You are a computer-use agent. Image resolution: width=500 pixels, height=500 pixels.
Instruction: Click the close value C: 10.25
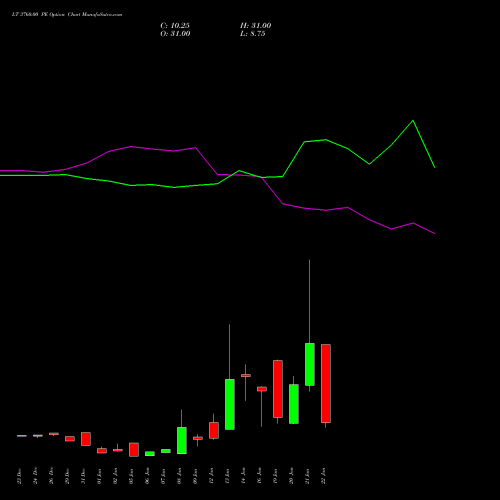175,26
